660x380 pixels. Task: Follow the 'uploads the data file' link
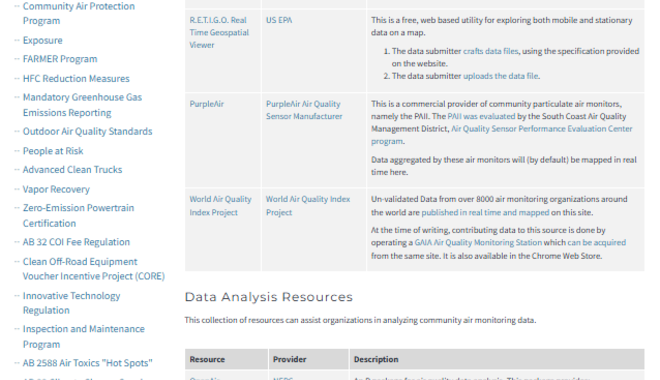click(500, 76)
